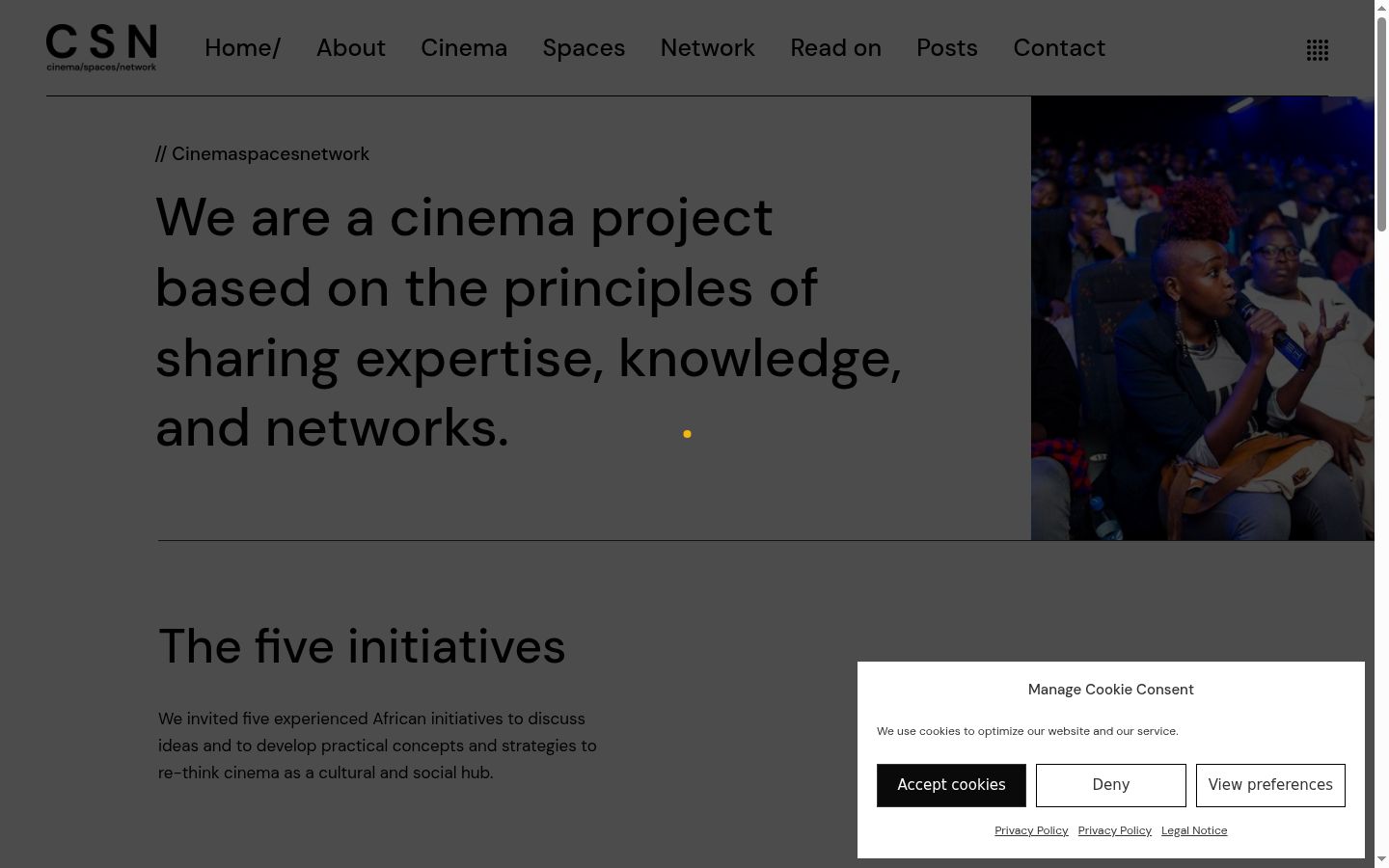The width and height of the screenshot is (1389, 868).
Task: Open the Spaces menu item
Action: pyautogui.click(x=584, y=48)
